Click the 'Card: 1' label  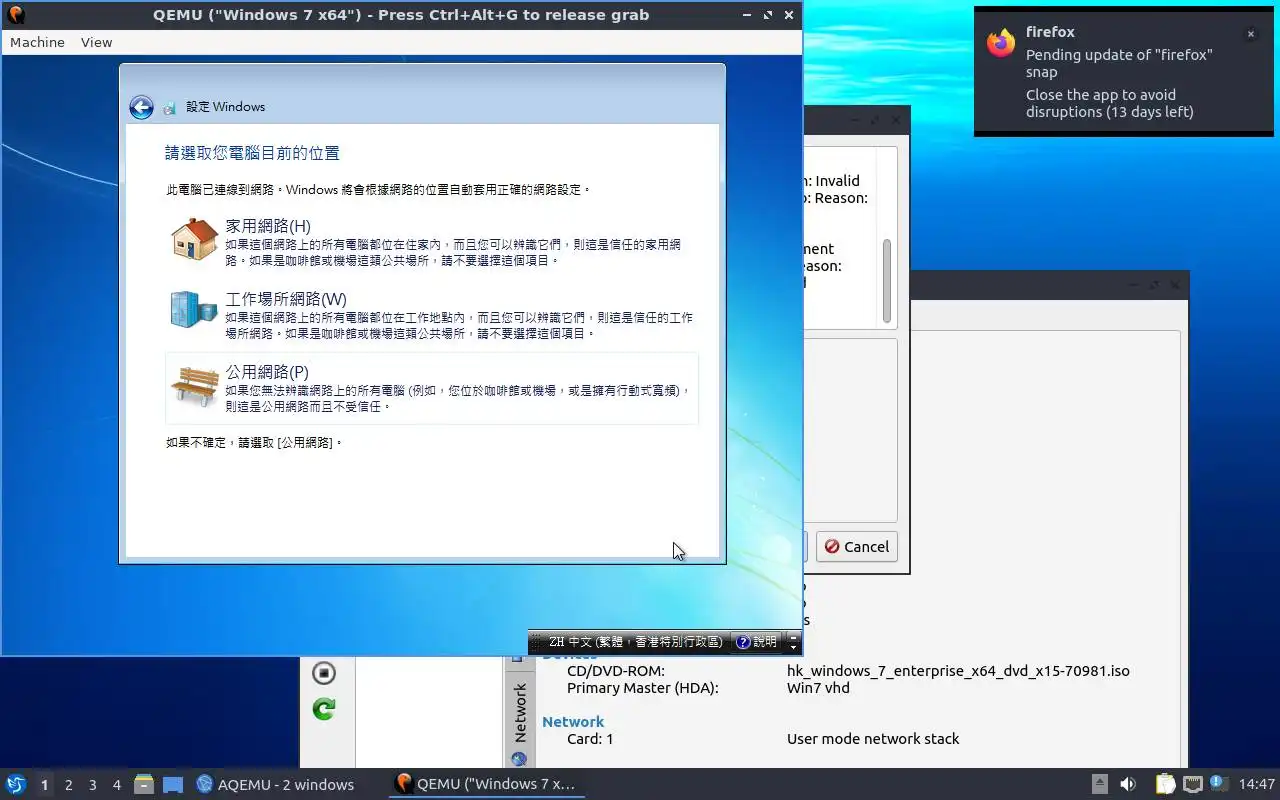[x=590, y=739]
